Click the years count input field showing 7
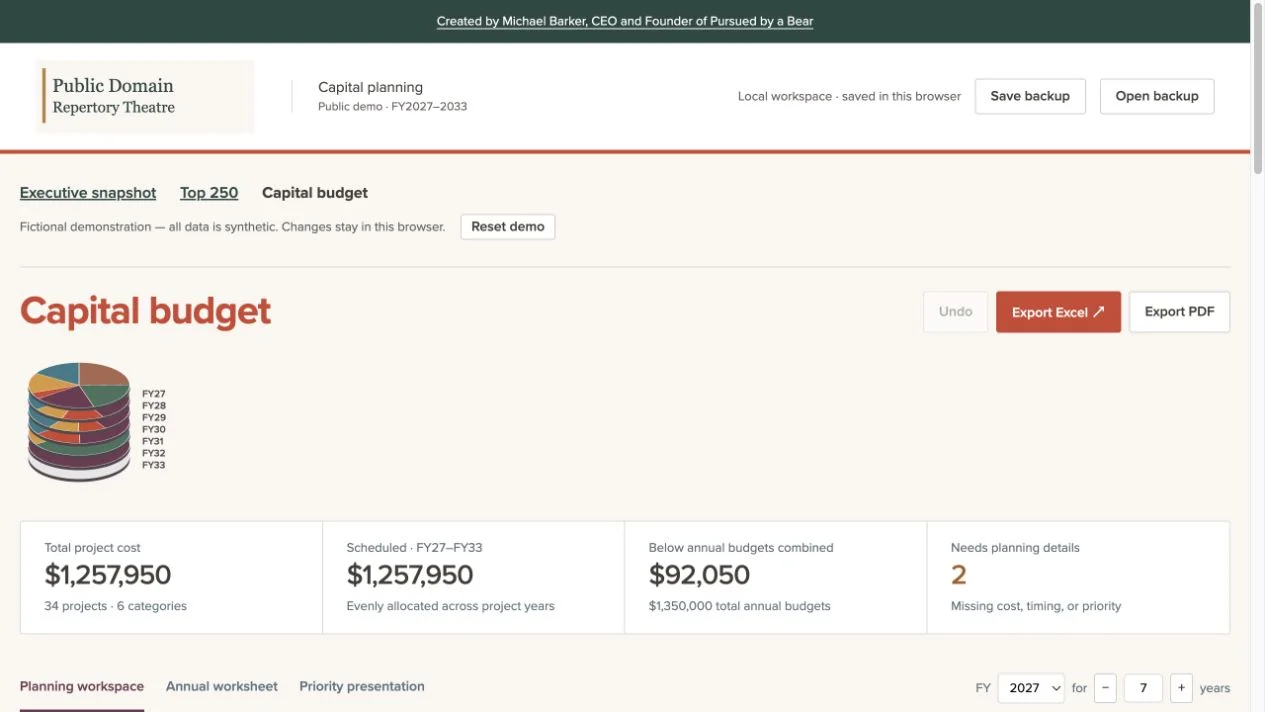Screen dimensions: 1265x712 point(1143,688)
